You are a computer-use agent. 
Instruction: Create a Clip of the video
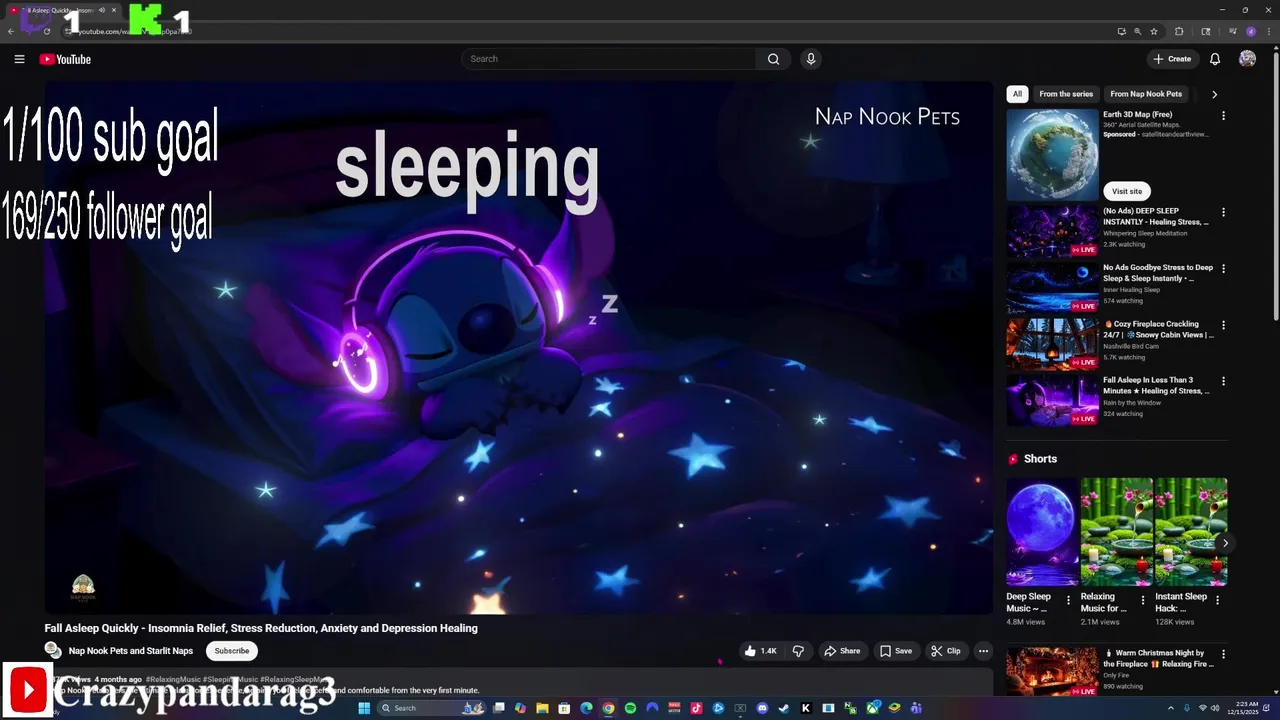pos(946,651)
